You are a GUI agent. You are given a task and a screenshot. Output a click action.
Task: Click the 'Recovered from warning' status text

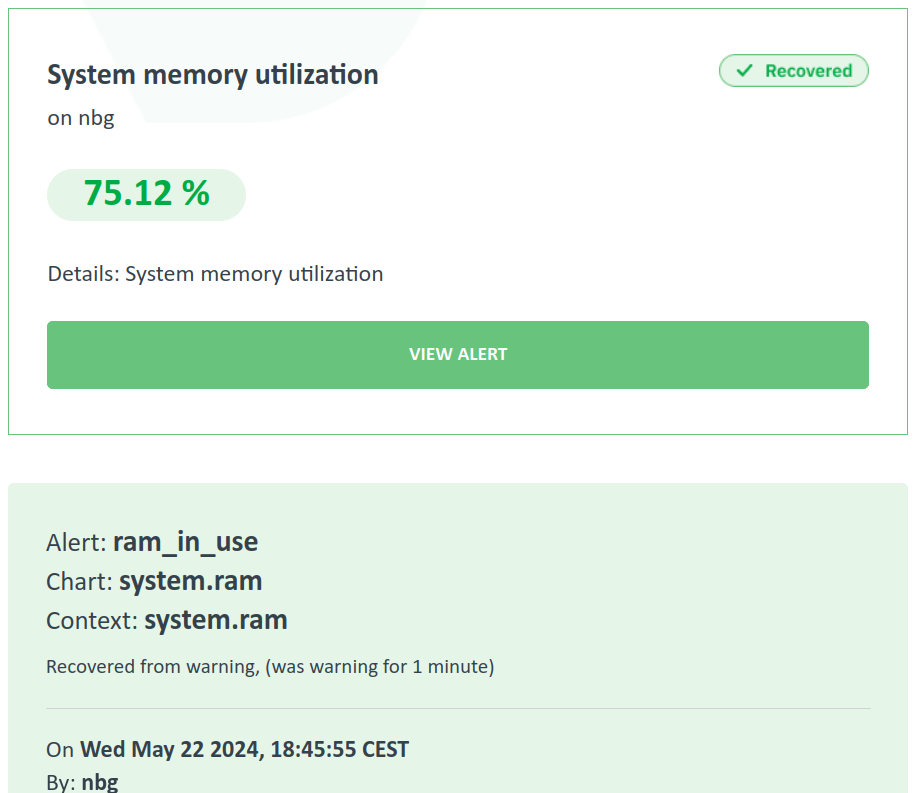pyautogui.click(x=153, y=666)
